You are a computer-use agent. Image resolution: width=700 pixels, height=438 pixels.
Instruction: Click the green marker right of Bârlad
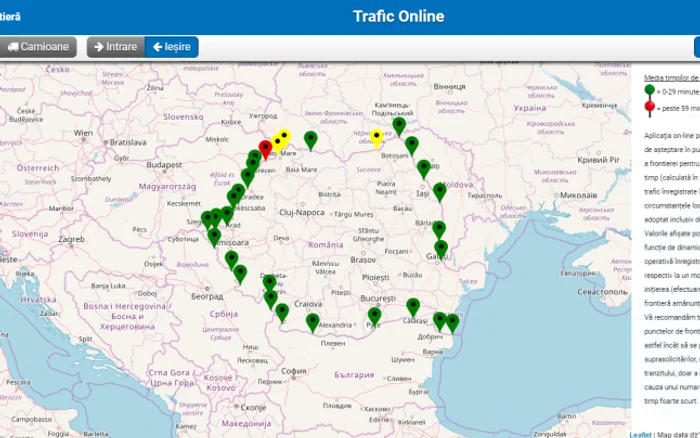[x=439, y=231]
